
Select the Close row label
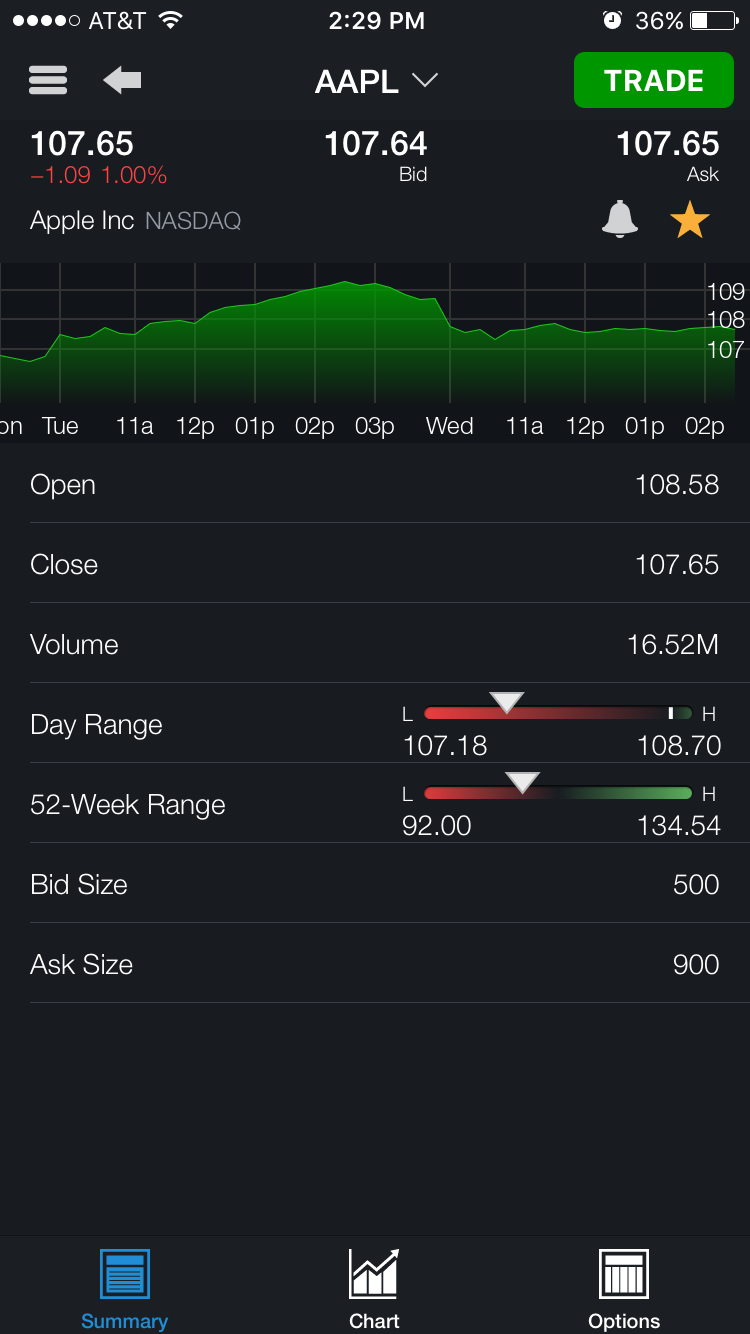pos(64,565)
